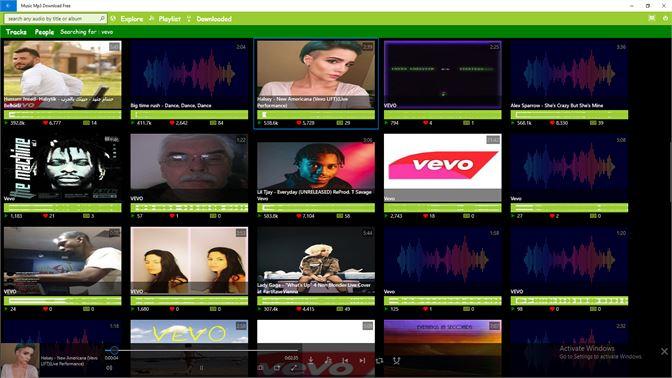Download the current track via player bar
The height and width of the screenshot is (378, 672).
tap(311, 360)
